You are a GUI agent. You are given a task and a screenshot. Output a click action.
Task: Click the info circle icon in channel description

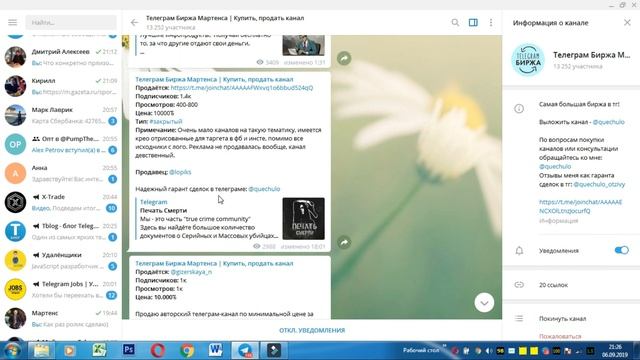pyautogui.click(x=519, y=109)
